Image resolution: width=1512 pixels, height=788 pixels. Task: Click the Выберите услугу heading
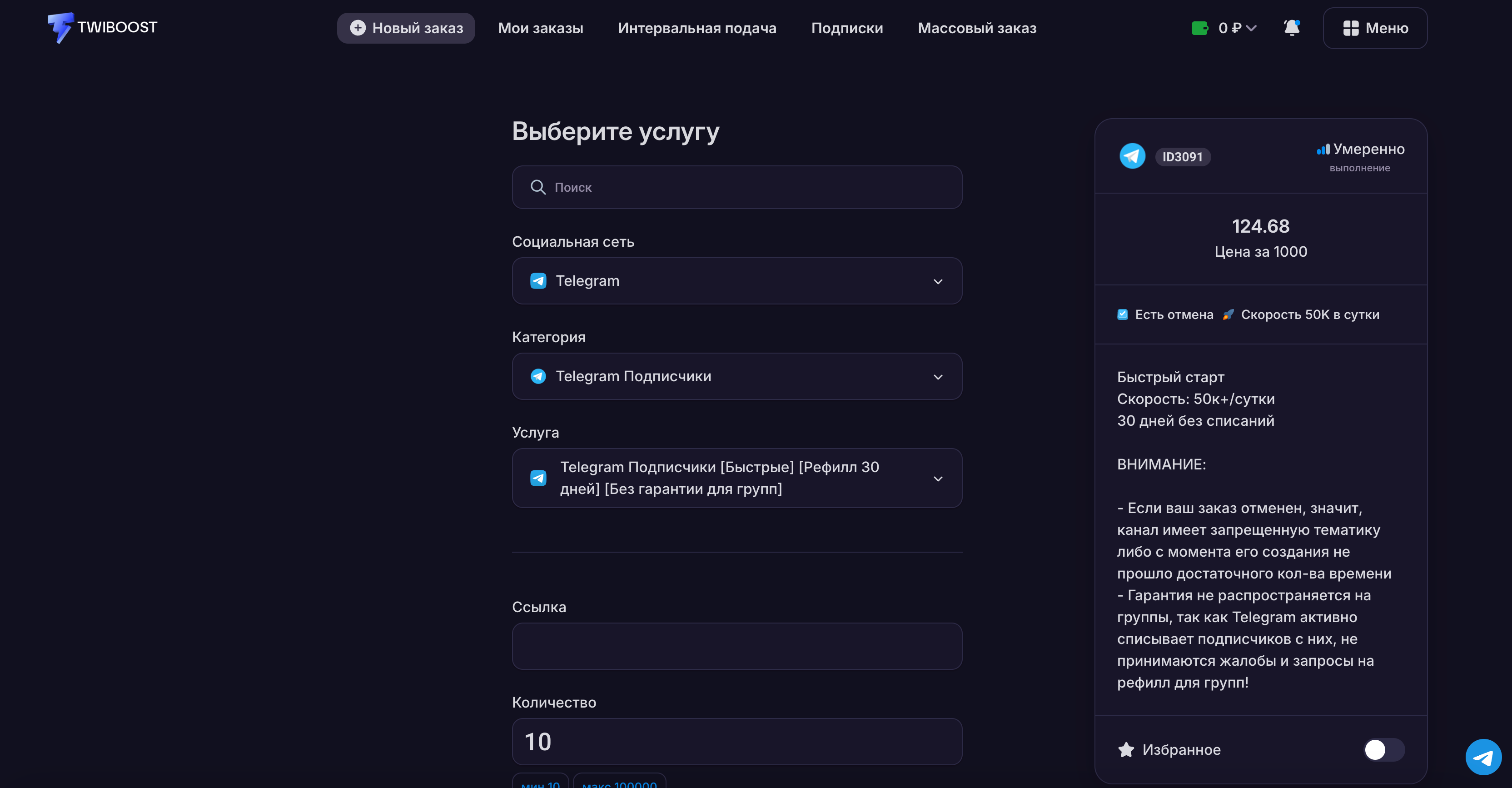(x=615, y=131)
